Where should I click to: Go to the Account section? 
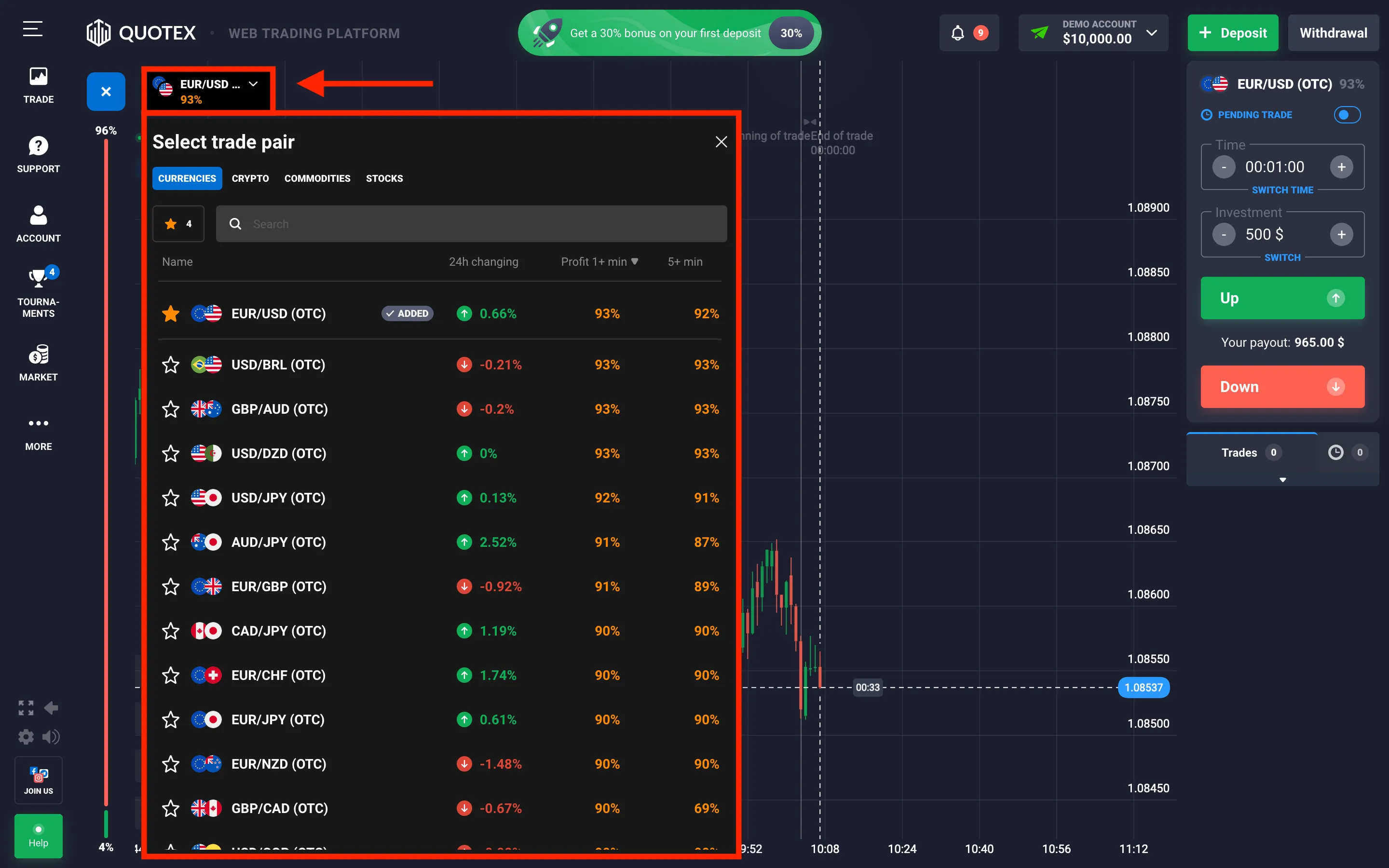[39, 224]
